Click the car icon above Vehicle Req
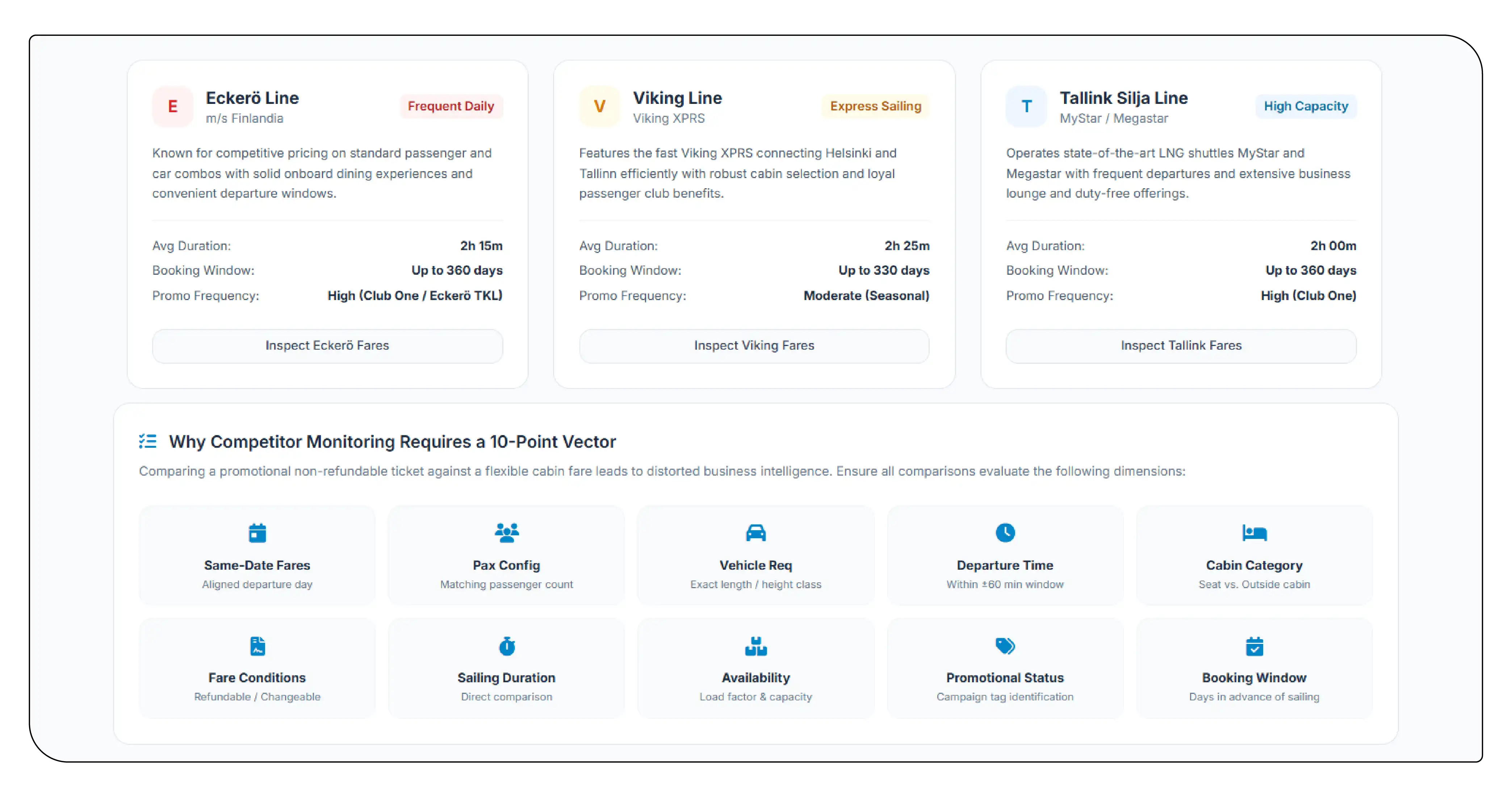 [x=755, y=532]
